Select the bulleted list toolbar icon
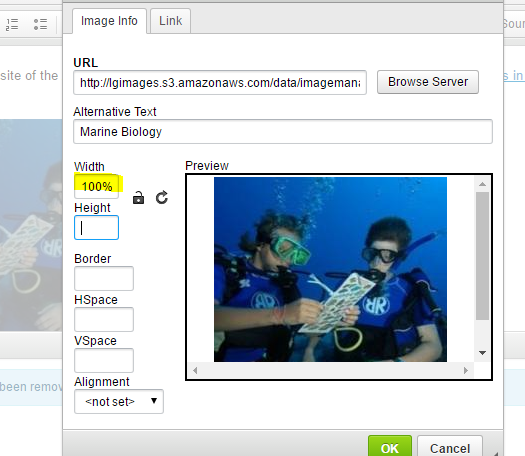The height and width of the screenshot is (456, 525). 40,24
